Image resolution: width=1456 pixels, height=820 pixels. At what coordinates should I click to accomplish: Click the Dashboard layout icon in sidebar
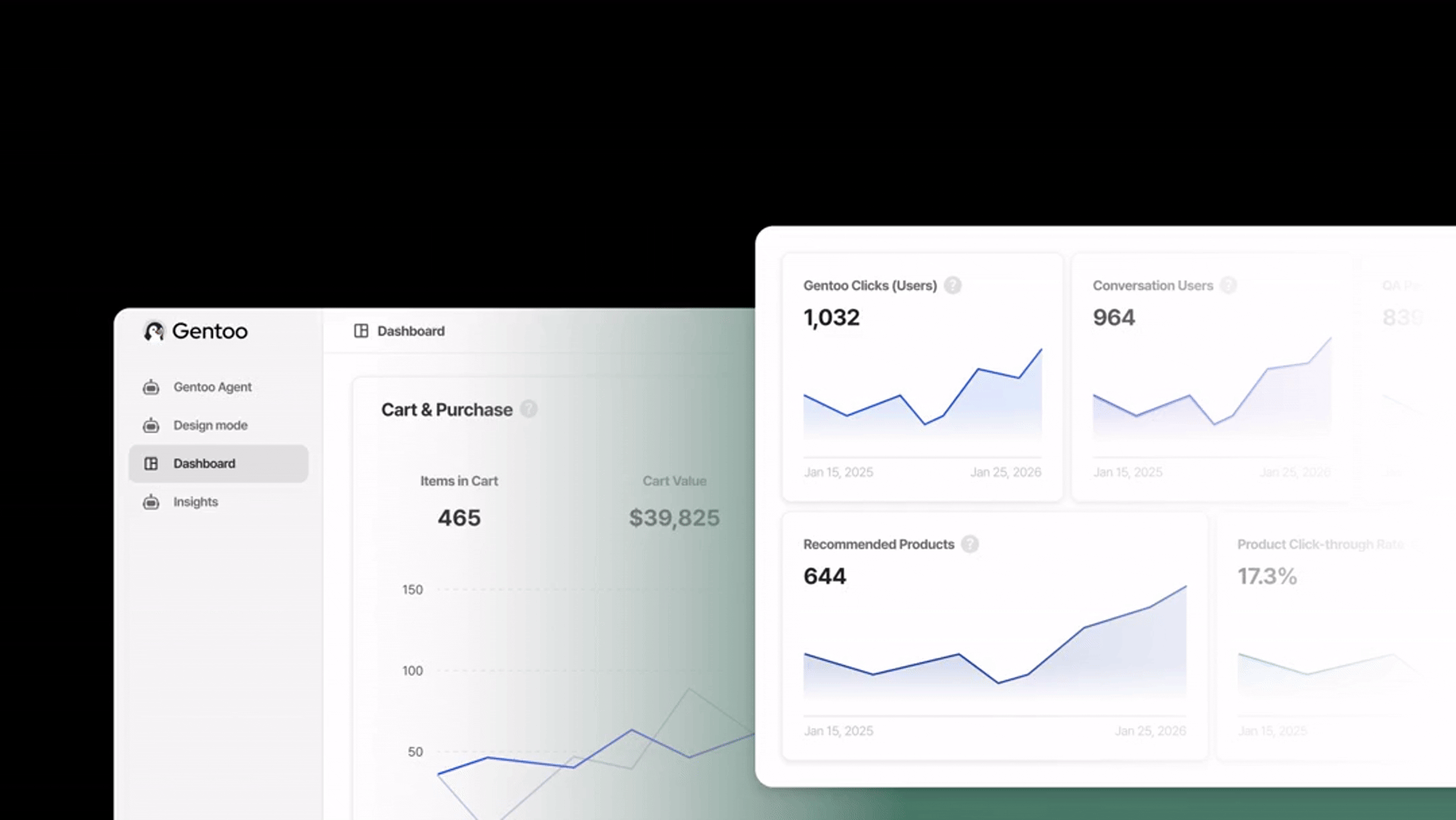coord(151,463)
